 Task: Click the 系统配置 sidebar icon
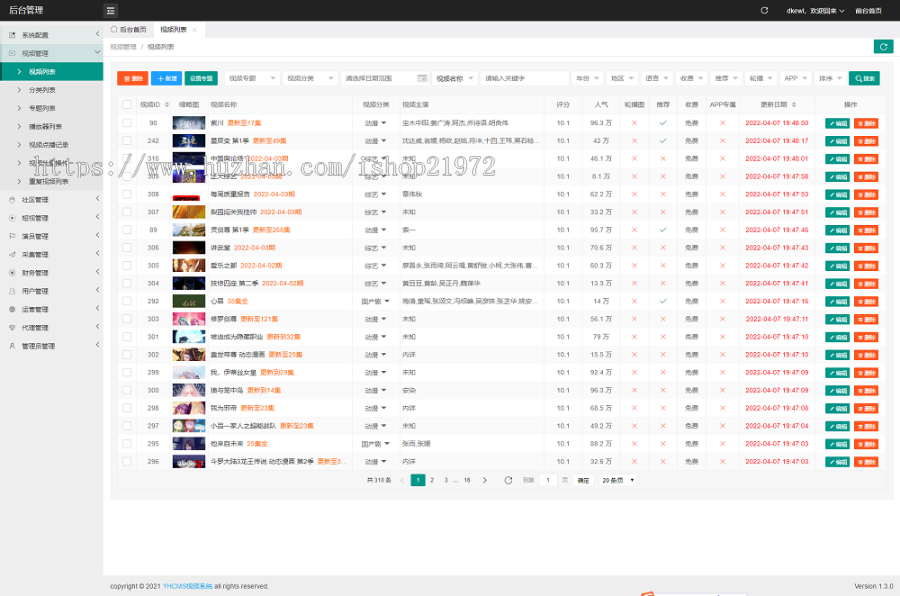pyautogui.click(x=12, y=35)
